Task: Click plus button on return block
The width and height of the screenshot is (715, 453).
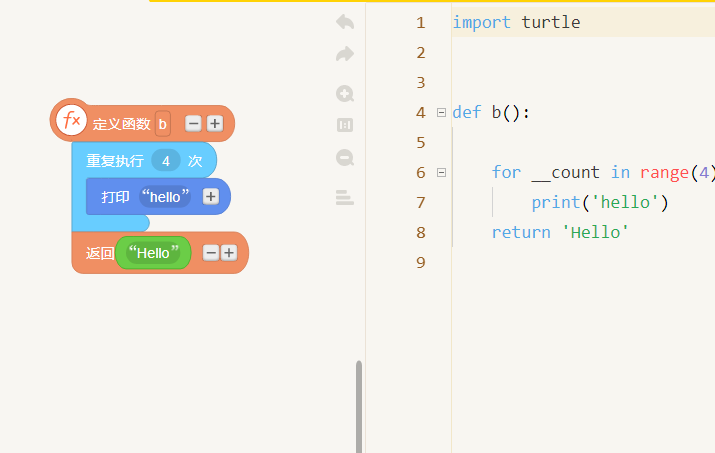Action: (x=229, y=253)
